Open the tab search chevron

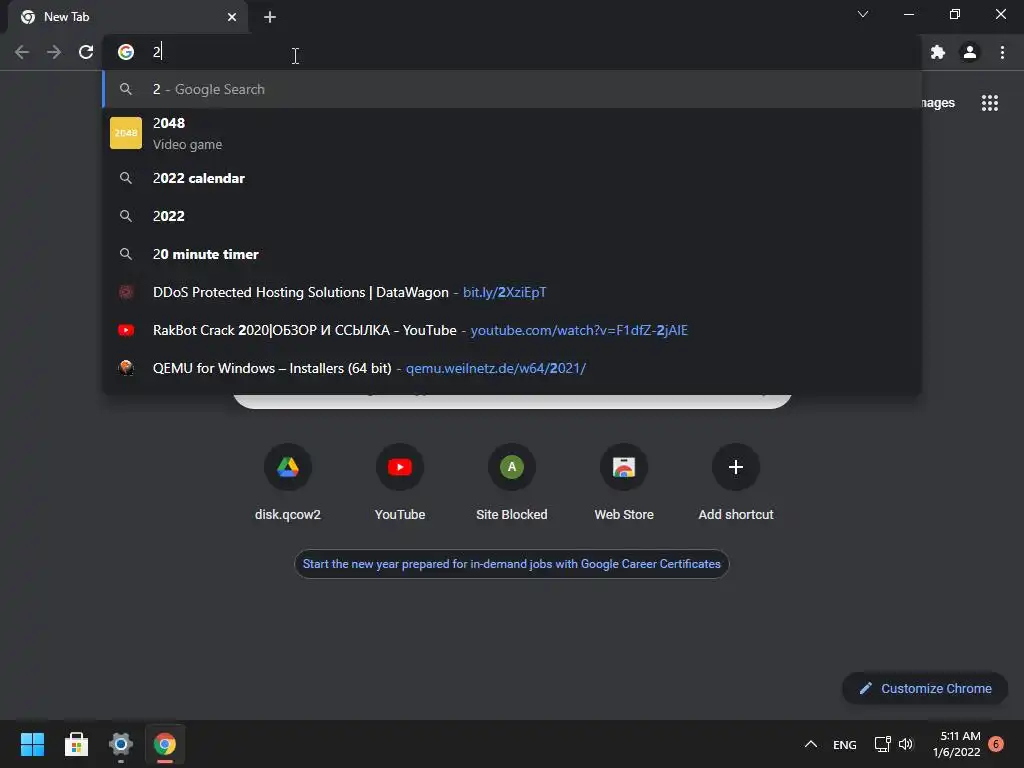(x=863, y=14)
